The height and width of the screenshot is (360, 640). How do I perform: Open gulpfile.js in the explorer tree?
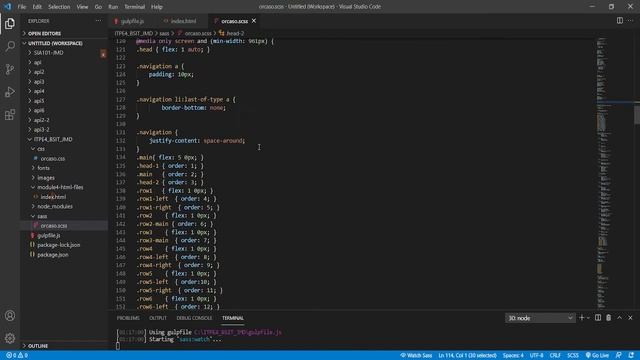click(49, 236)
